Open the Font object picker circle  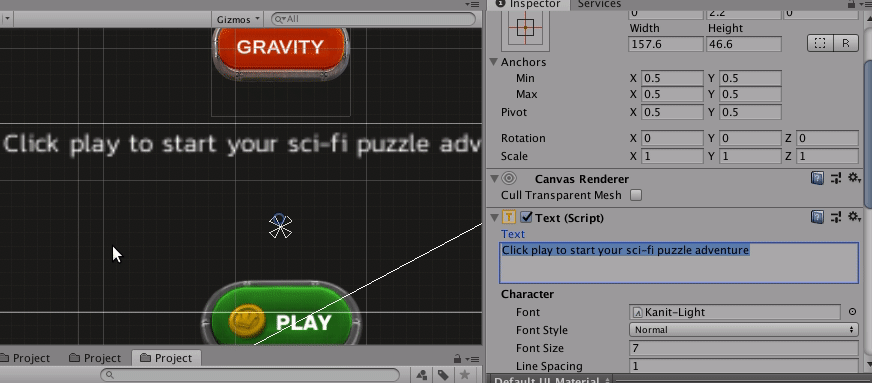tap(852, 312)
